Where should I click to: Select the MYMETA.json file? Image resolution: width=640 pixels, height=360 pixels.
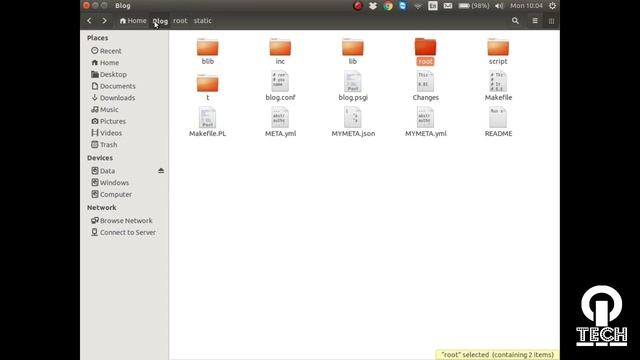(x=353, y=122)
